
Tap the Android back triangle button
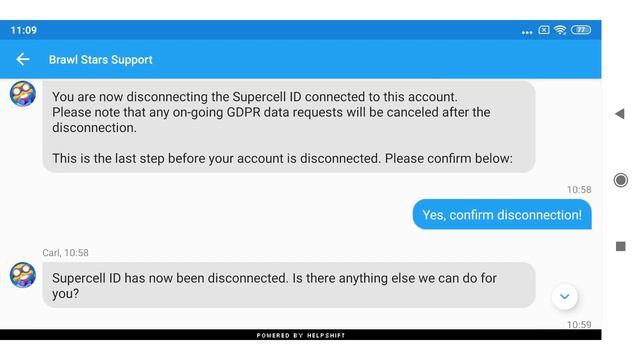pos(620,114)
